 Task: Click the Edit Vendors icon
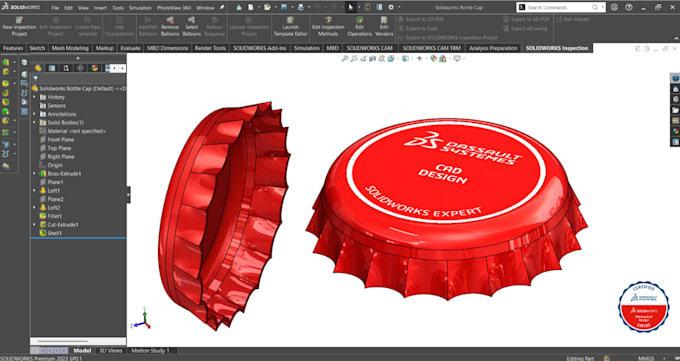point(384,20)
